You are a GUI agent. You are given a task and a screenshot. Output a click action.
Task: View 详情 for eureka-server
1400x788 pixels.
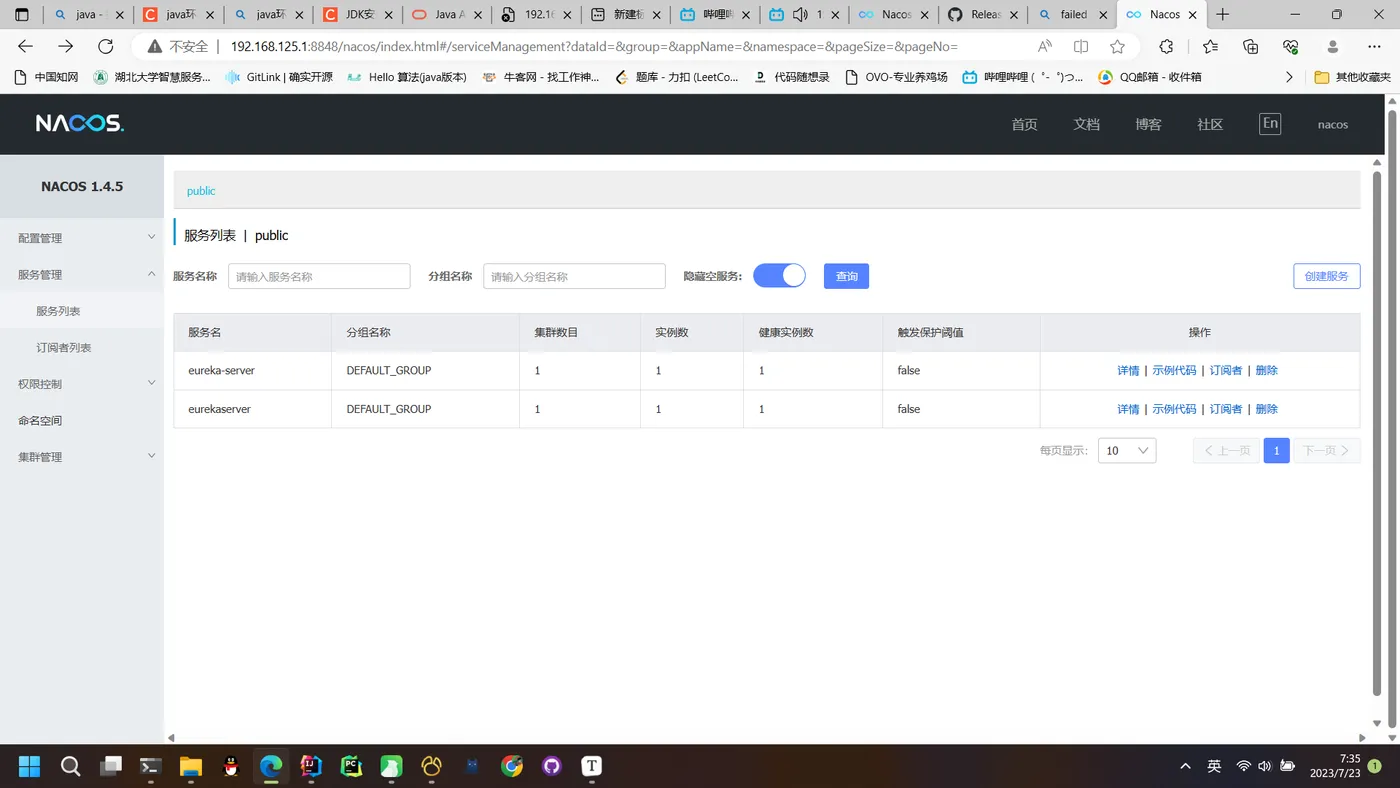point(1128,370)
